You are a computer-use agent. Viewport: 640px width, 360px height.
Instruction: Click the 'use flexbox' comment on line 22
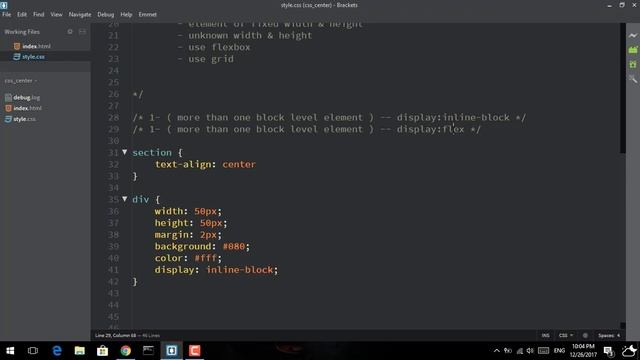click(219, 47)
